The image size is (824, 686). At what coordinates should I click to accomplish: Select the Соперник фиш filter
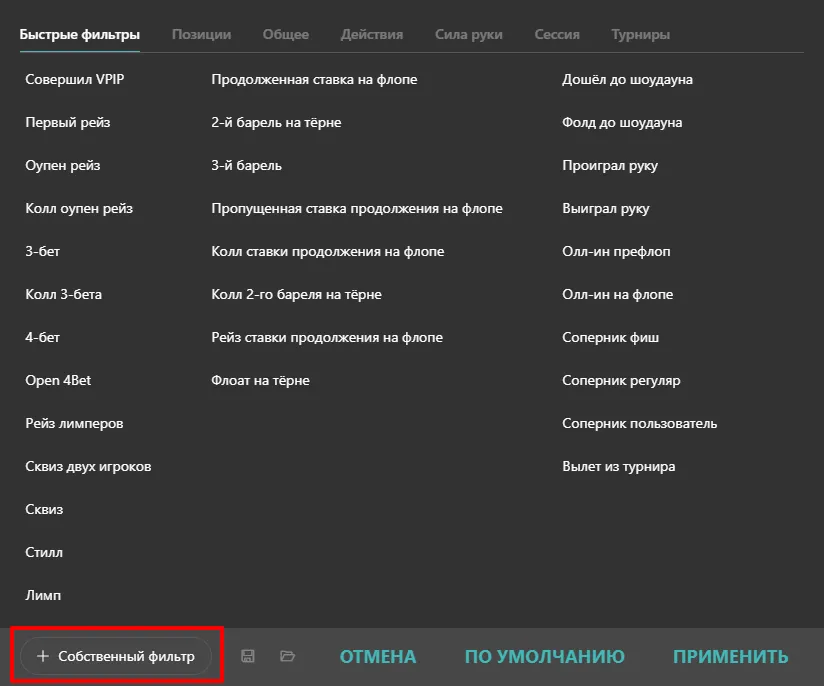pyautogui.click(x=610, y=338)
